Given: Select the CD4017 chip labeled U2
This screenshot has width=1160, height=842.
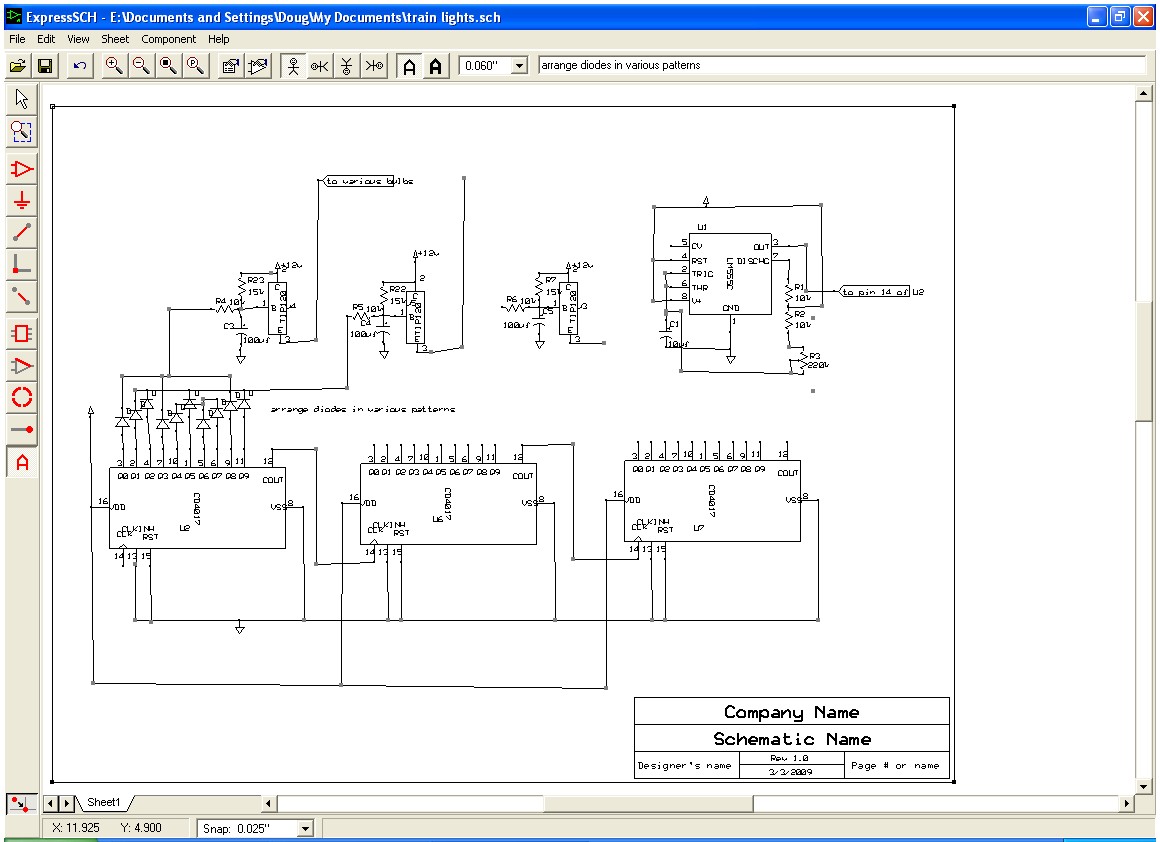Looking at the screenshot, I should tap(198, 508).
